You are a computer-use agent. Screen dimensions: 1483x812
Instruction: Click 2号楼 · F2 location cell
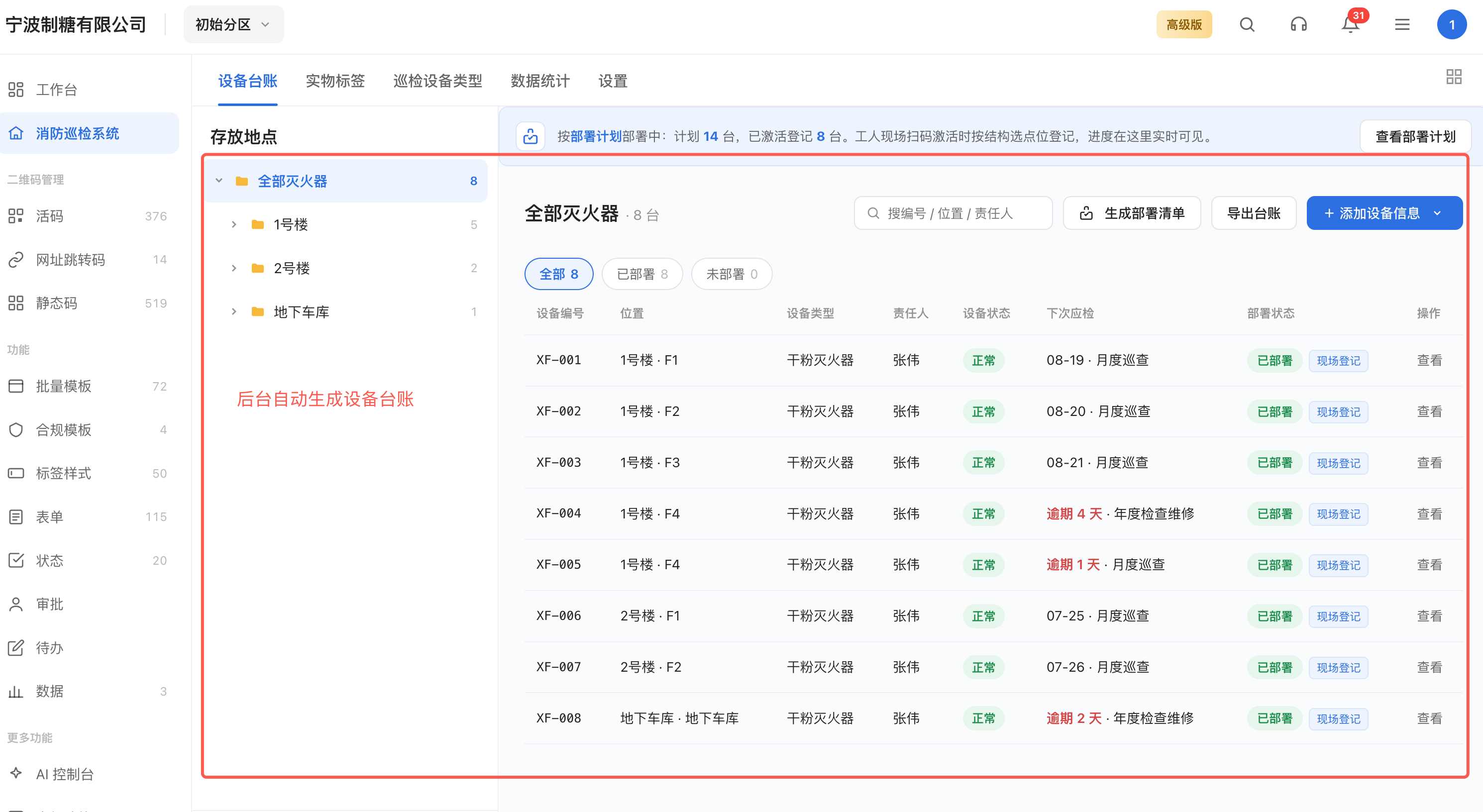point(650,668)
